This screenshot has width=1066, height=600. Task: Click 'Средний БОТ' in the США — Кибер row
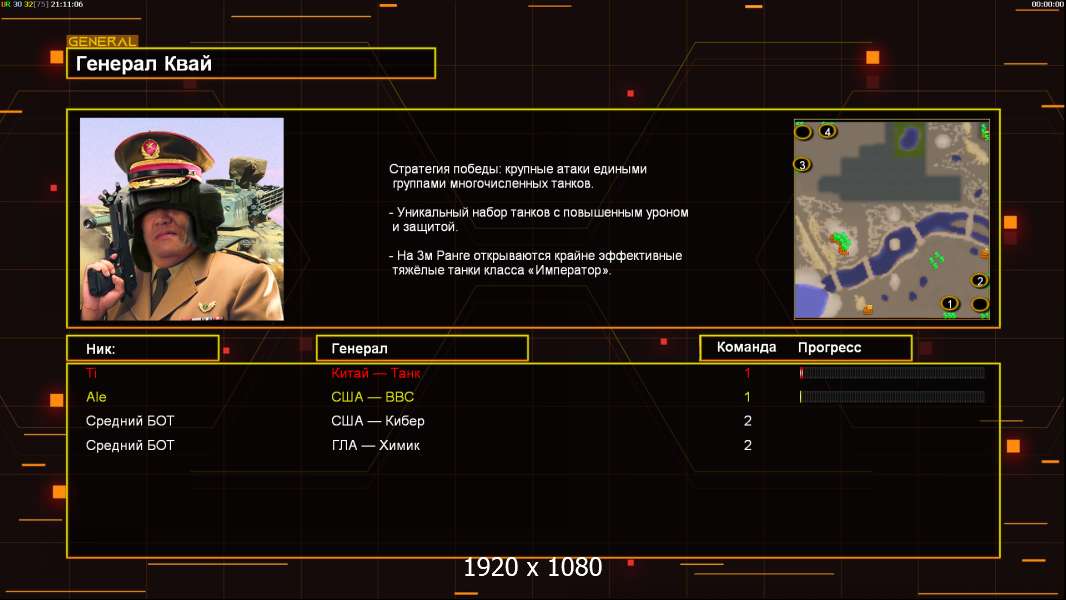[x=130, y=421]
